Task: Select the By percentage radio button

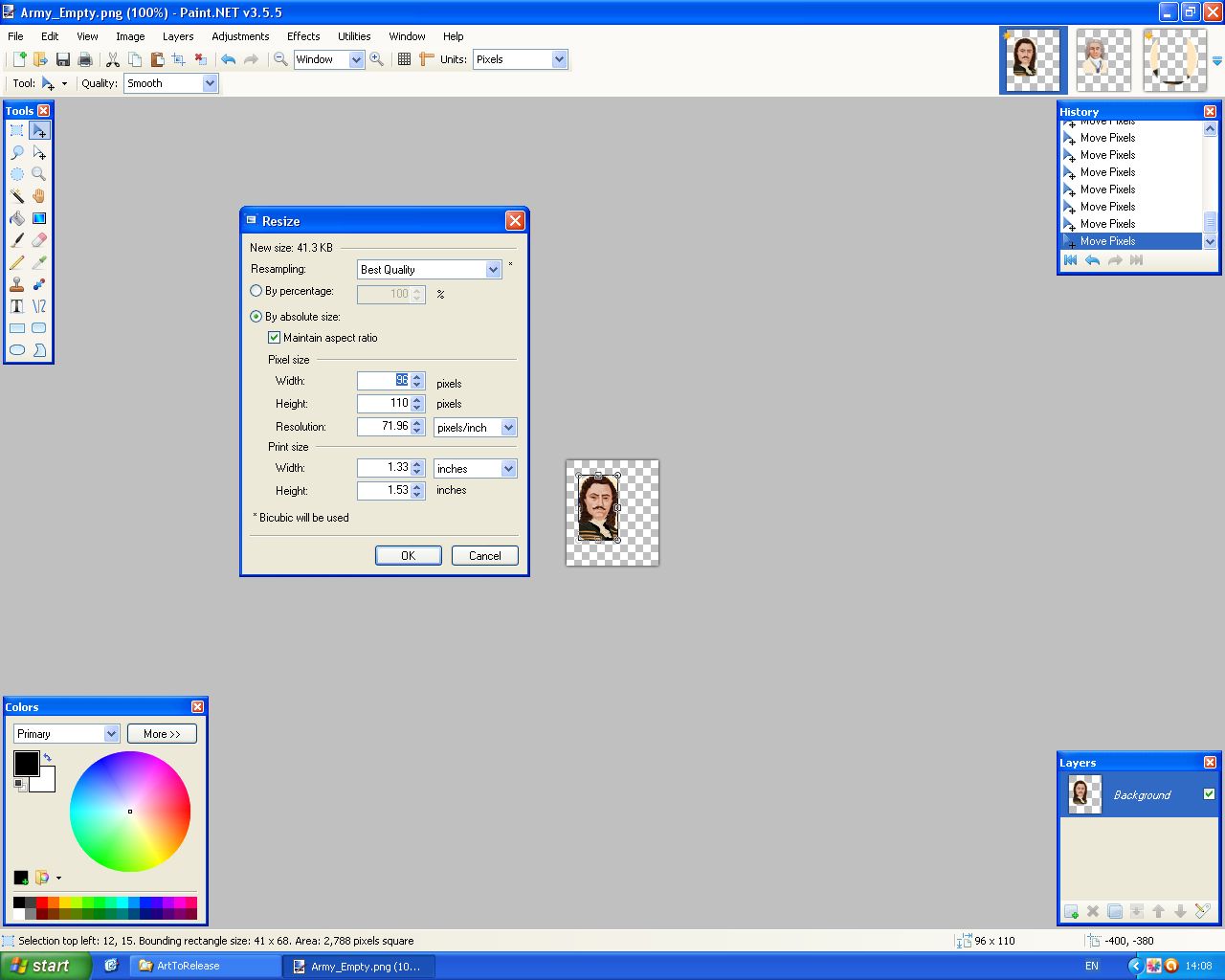Action: coord(256,291)
